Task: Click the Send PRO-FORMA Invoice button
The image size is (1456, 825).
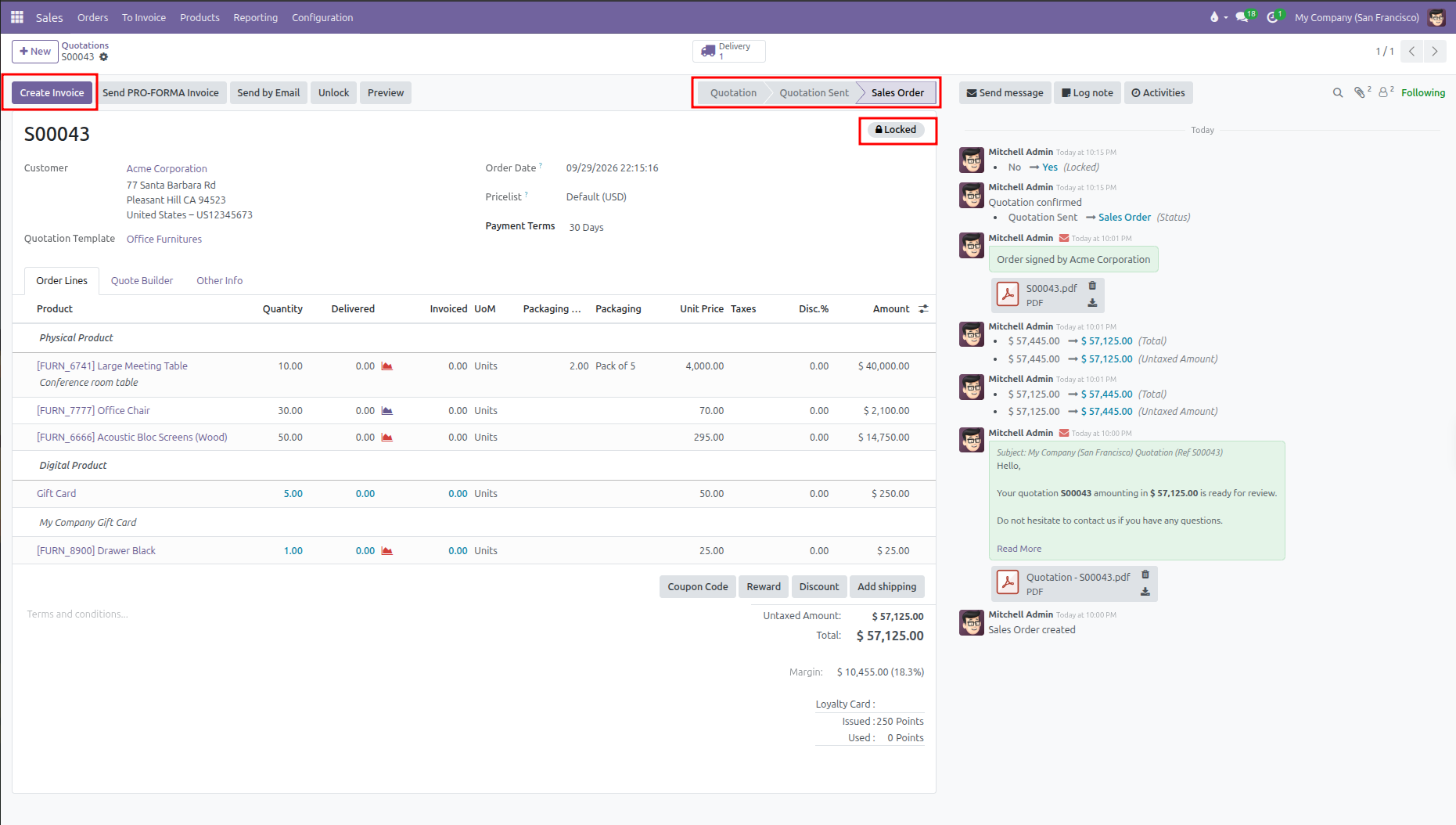Action: coord(160,93)
